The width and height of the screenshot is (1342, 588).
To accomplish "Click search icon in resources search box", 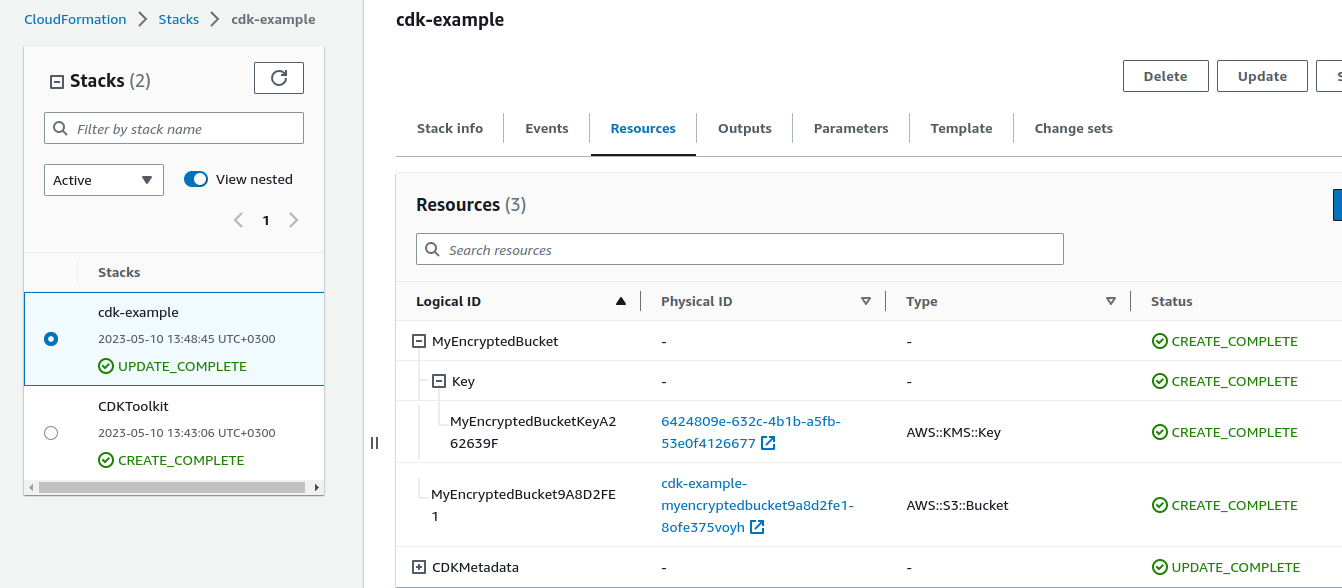I will click(433, 250).
